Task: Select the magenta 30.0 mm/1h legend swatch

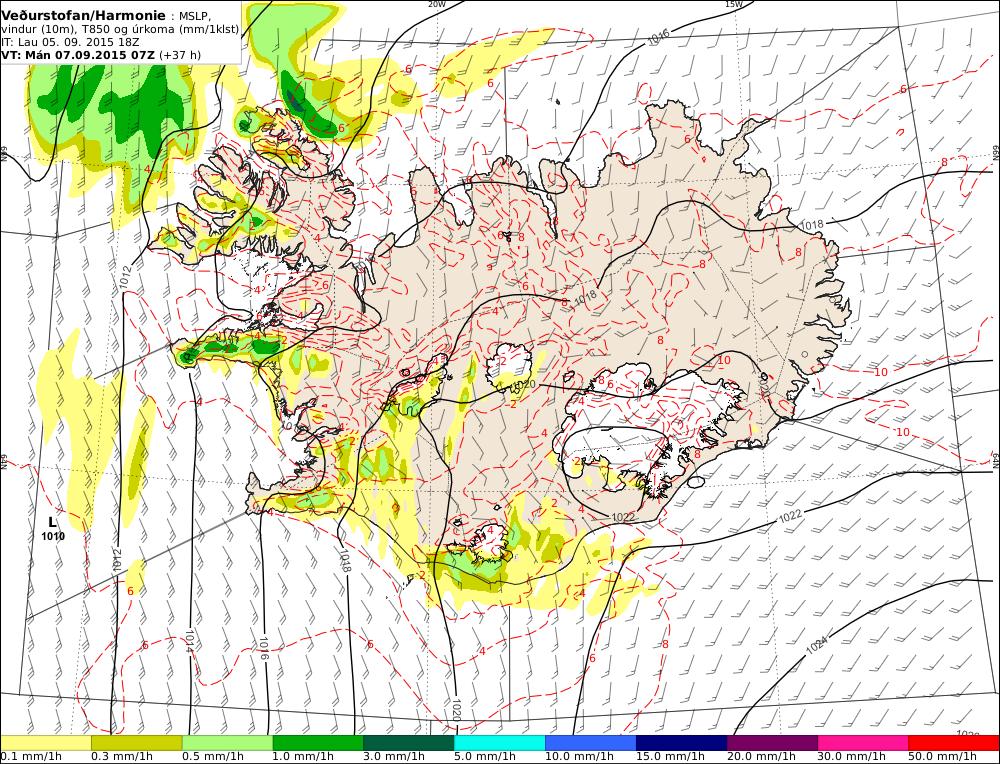Action: tap(863, 743)
